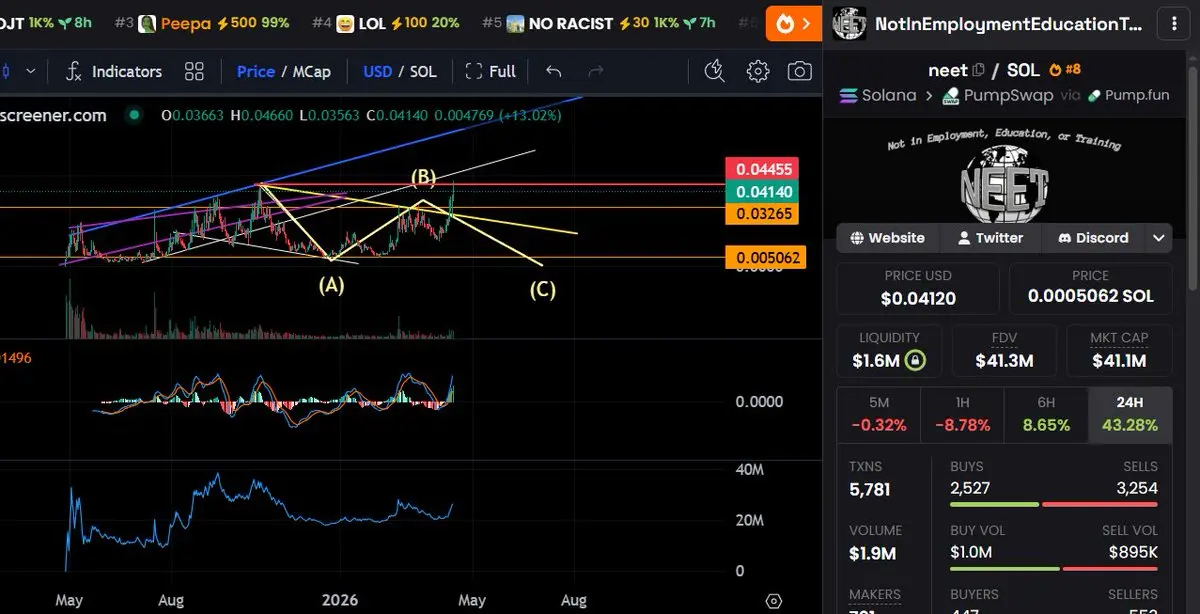1200x614 pixels.
Task: Click the LOL laughing emoji token icon
Action: (345, 23)
